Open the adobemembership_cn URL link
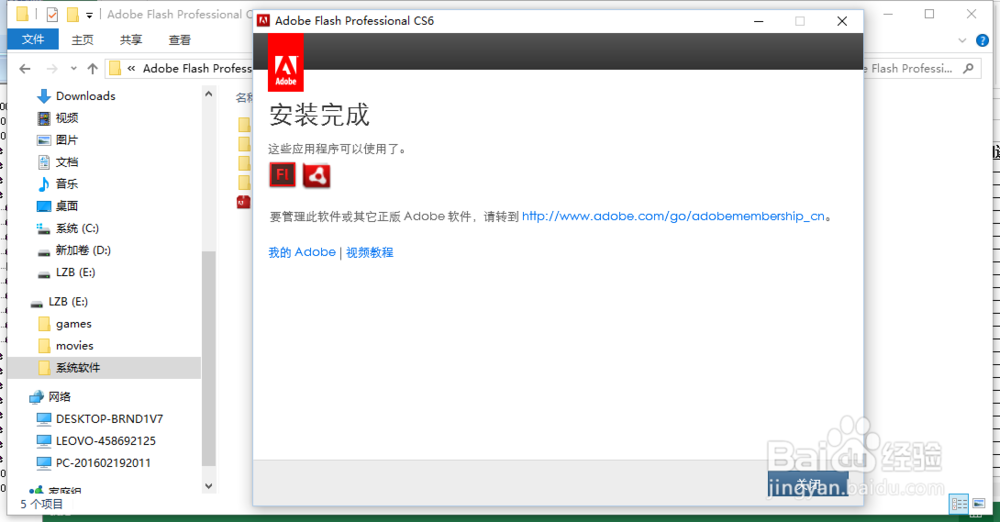 pyautogui.click(x=673, y=216)
